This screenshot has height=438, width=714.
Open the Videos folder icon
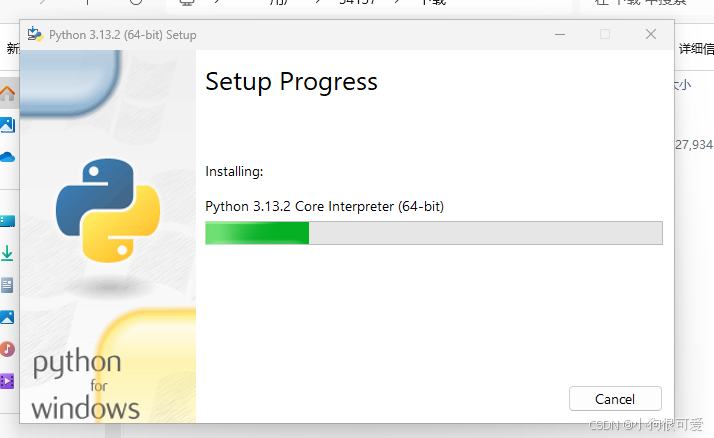[7, 381]
